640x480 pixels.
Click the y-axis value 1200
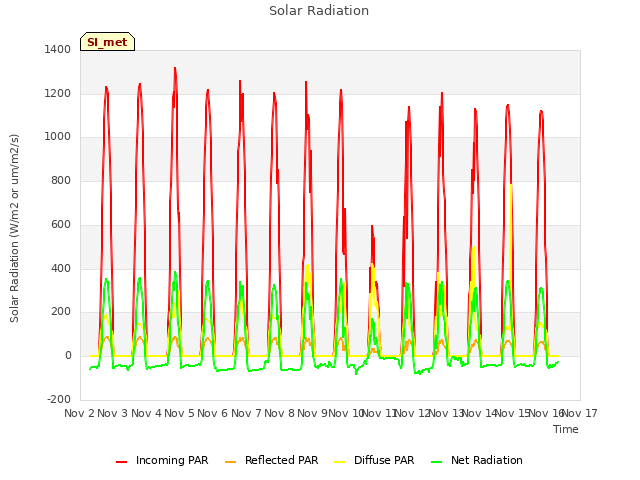[58, 93]
